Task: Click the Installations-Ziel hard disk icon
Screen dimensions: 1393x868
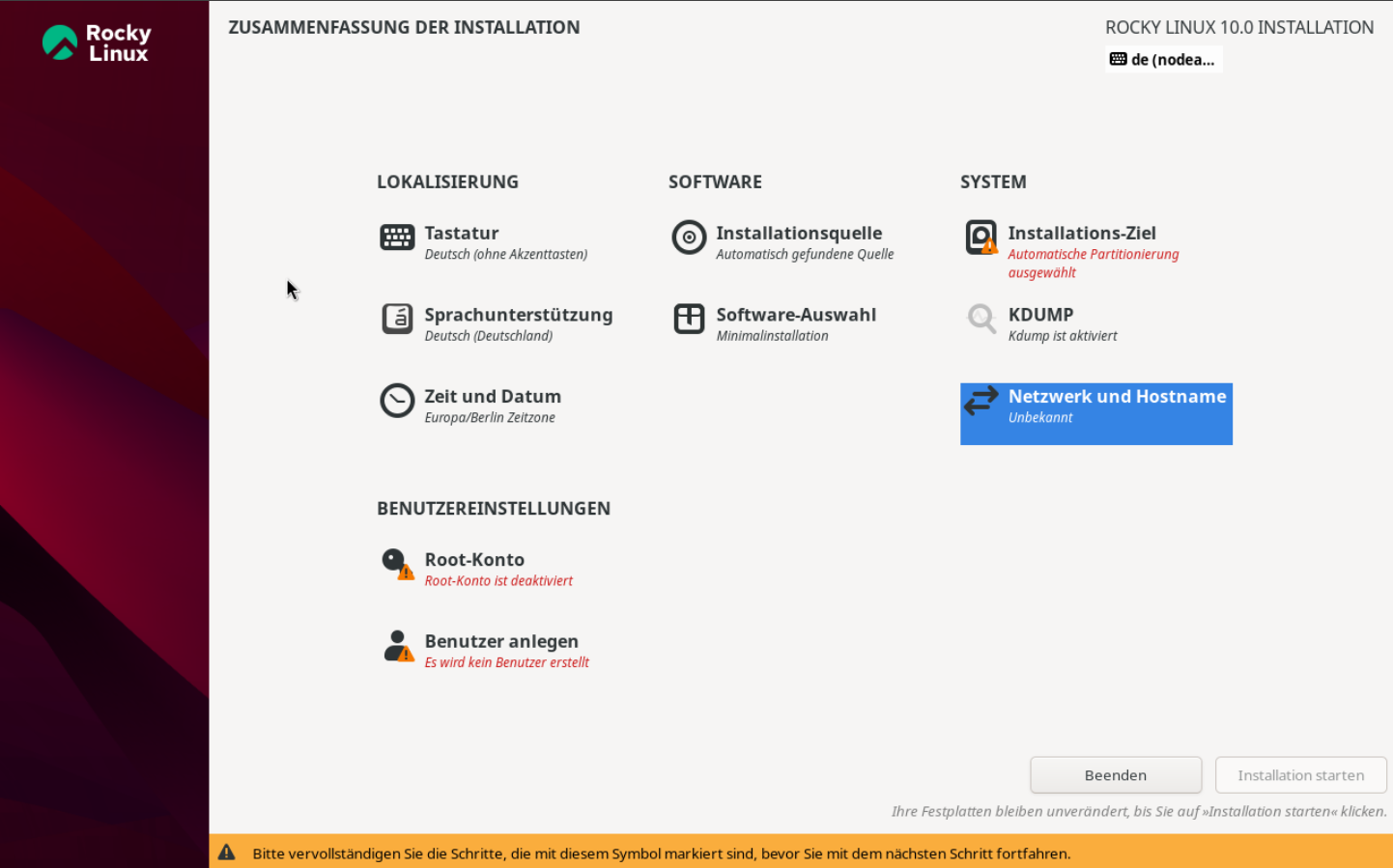Action: [981, 238]
